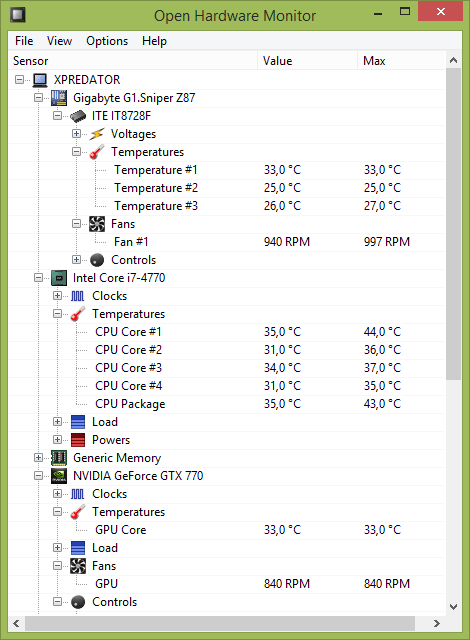470x640 pixels.
Task: Collapse the Gigabyte G1.Sniper Z87 node
Action: [x=38, y=98]
